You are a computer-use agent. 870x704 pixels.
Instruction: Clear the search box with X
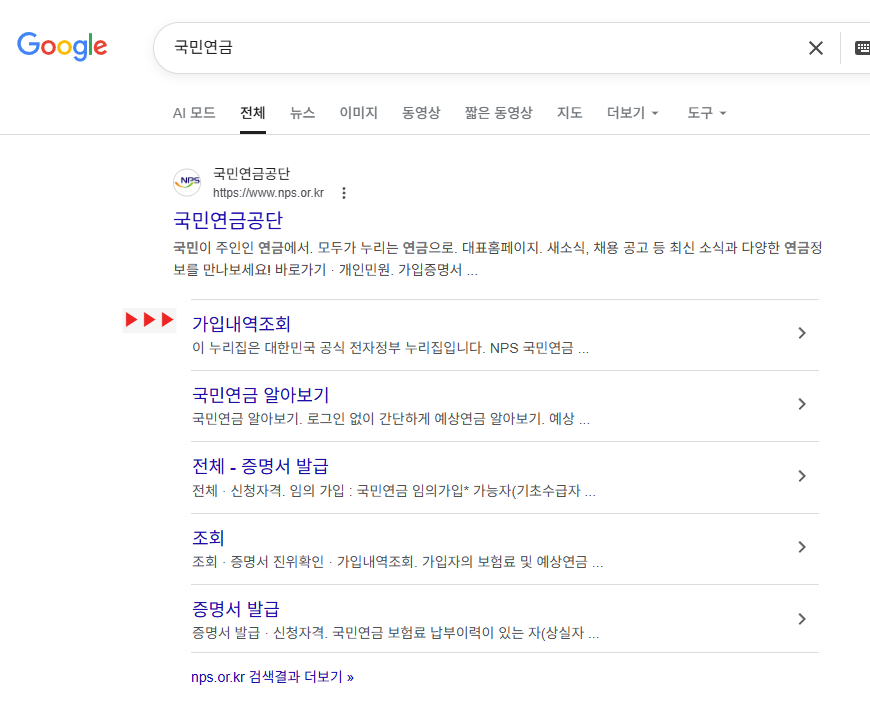click(x=816, y=48)
